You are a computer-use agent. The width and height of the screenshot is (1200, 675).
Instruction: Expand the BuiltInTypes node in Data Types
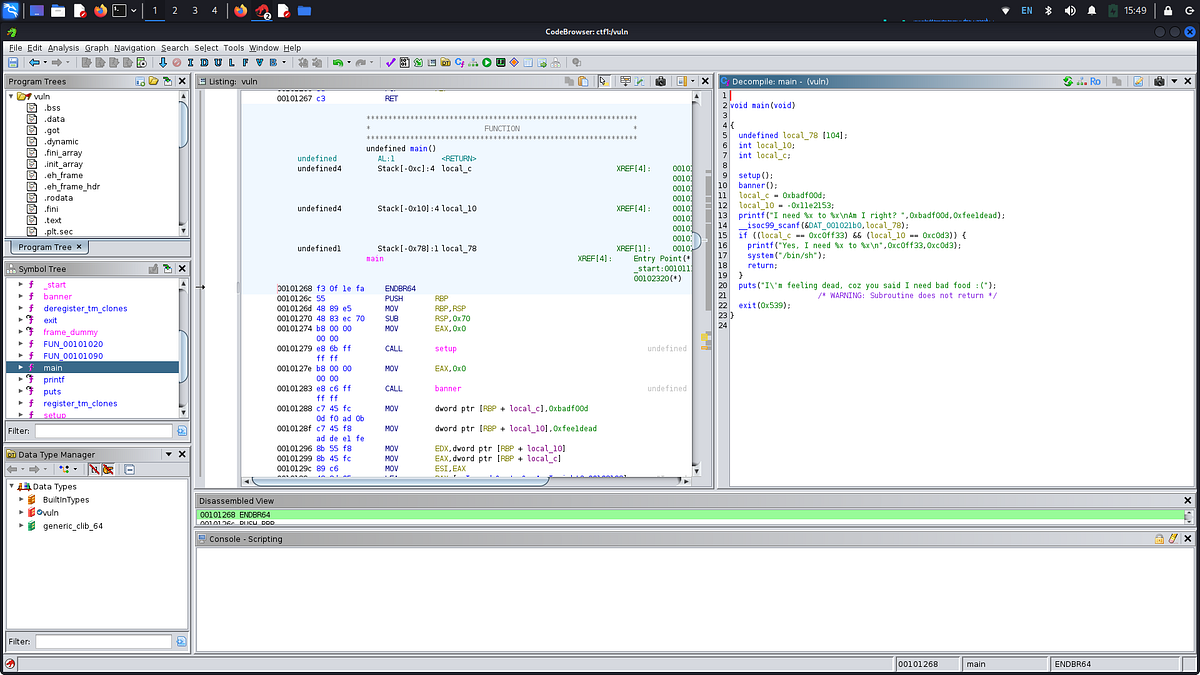click(21, 499)
